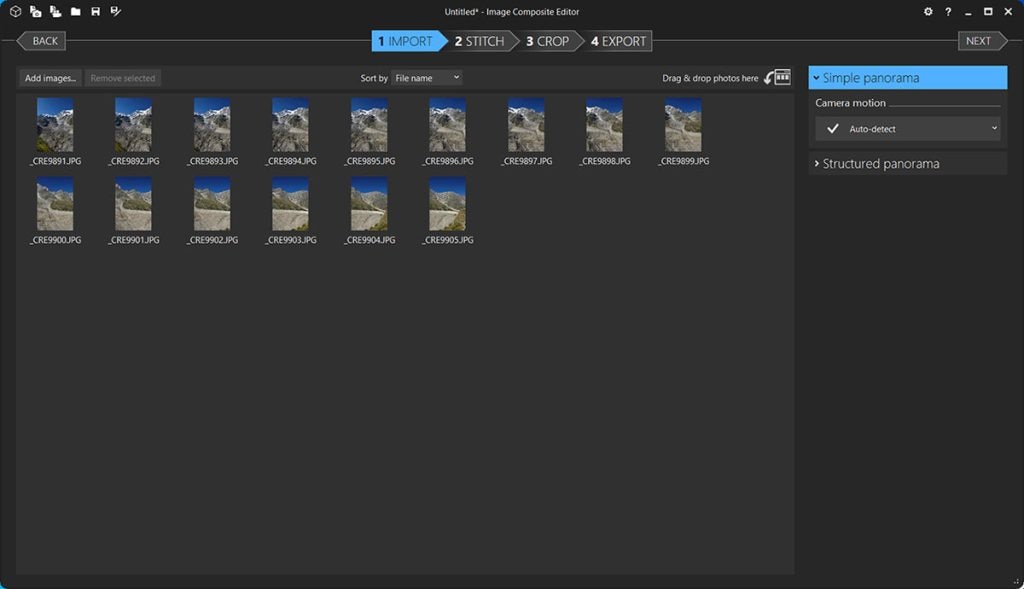Click the new panorama from images icon

point(35,12)
